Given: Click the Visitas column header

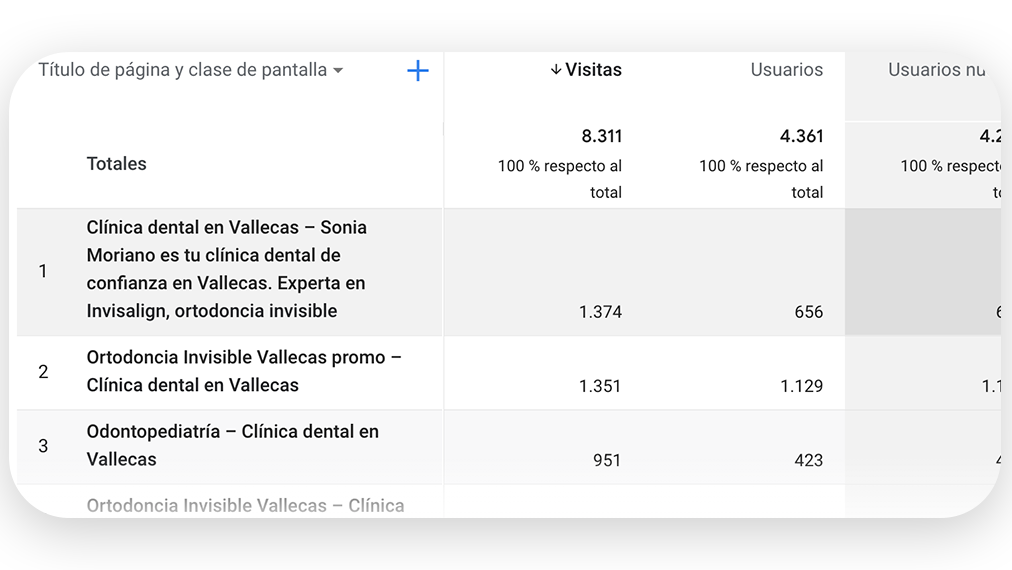Looking at the screenshot, I should [593, 70].
